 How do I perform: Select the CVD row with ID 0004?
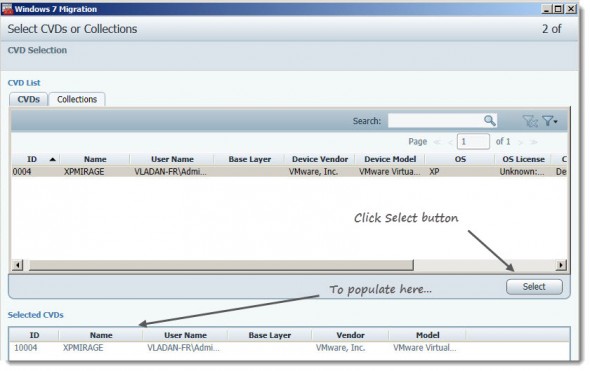click(289, 172)
